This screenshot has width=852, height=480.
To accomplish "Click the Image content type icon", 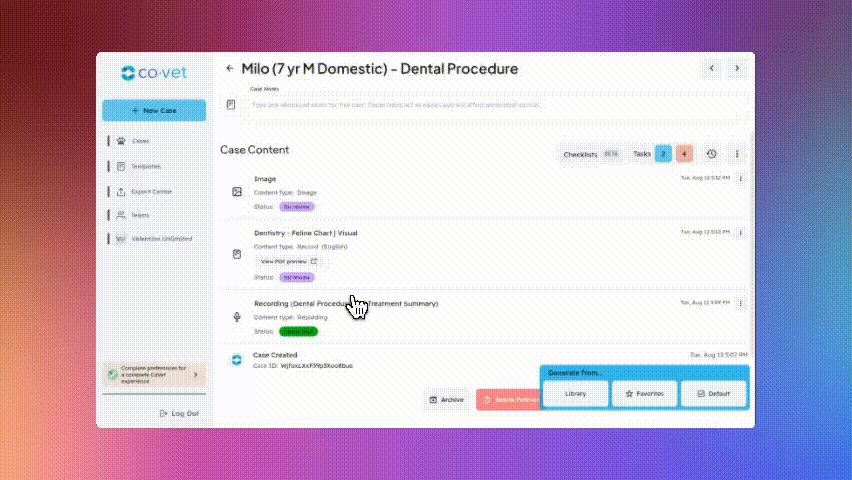I will tap(237, 192).
